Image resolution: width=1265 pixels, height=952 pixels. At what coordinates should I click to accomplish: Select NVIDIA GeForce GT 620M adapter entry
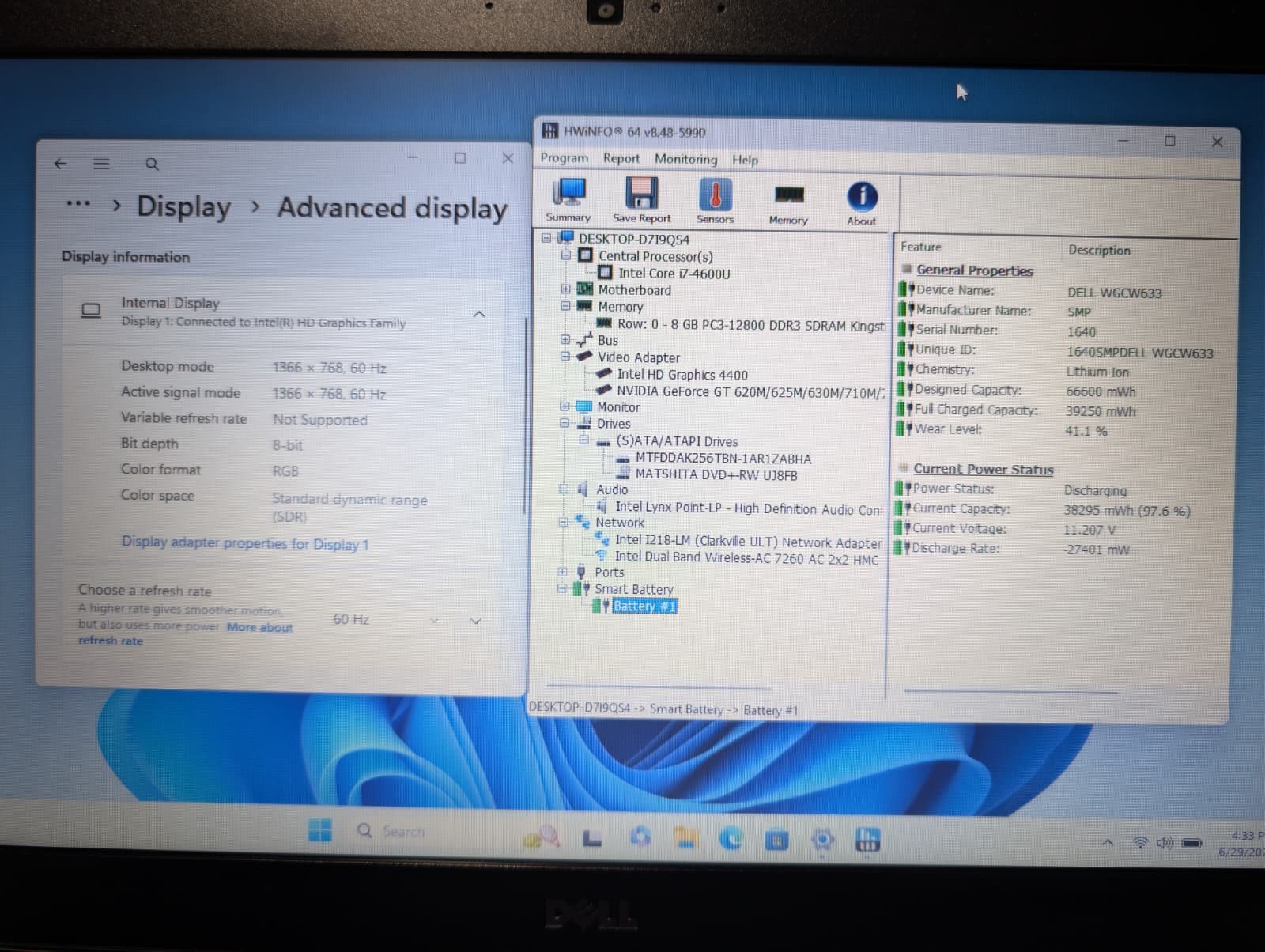pyautogui.click(x=750, y=392)
